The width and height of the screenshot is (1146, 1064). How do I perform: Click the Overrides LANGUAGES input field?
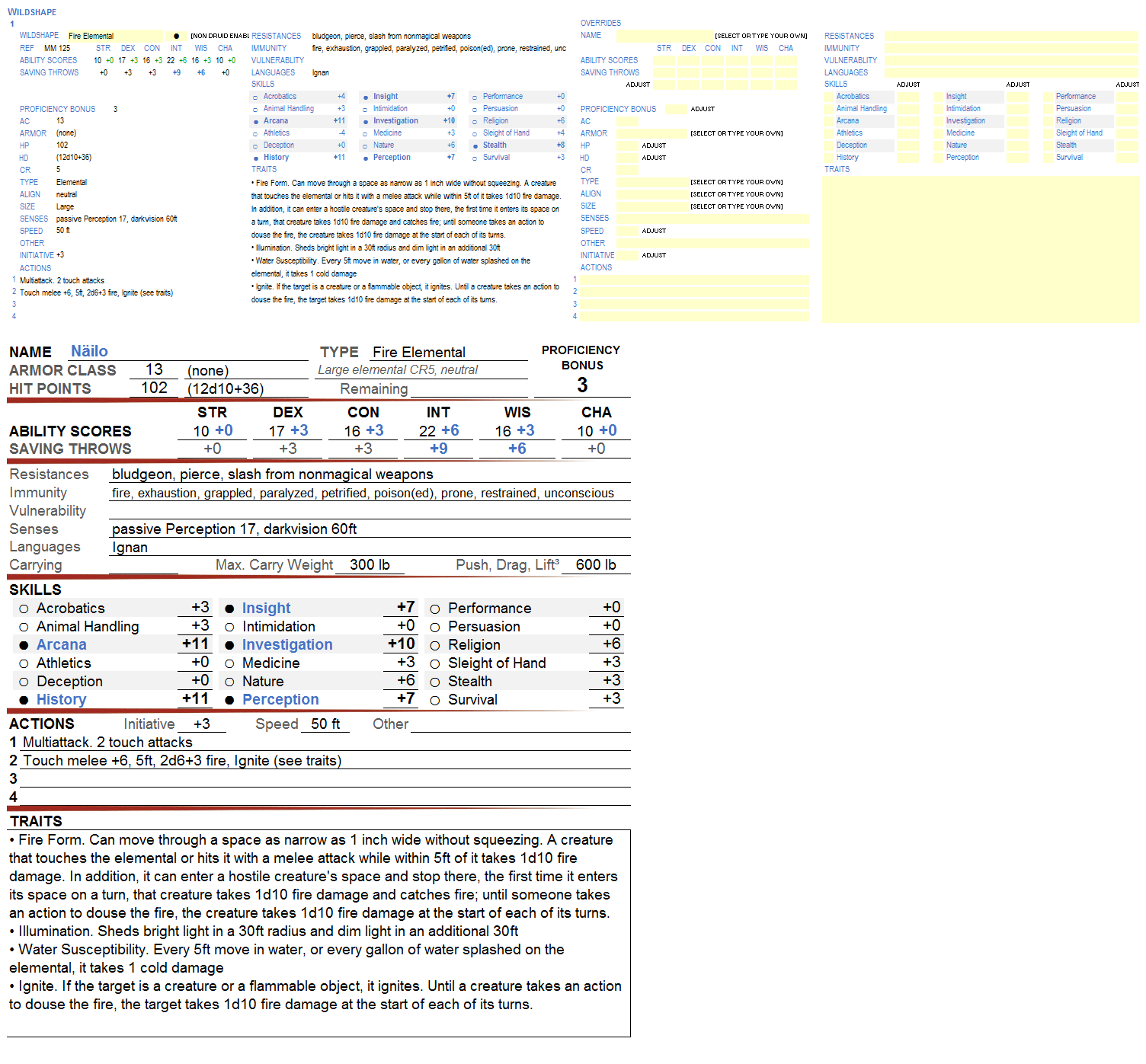(1011, 72)
